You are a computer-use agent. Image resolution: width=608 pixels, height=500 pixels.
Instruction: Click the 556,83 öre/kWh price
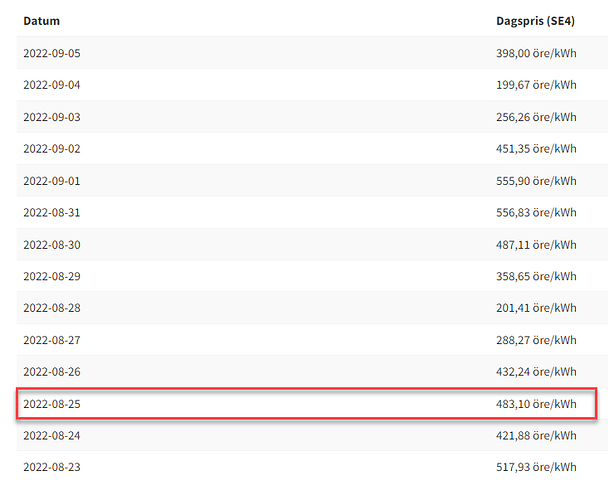[x=536, y=213]
